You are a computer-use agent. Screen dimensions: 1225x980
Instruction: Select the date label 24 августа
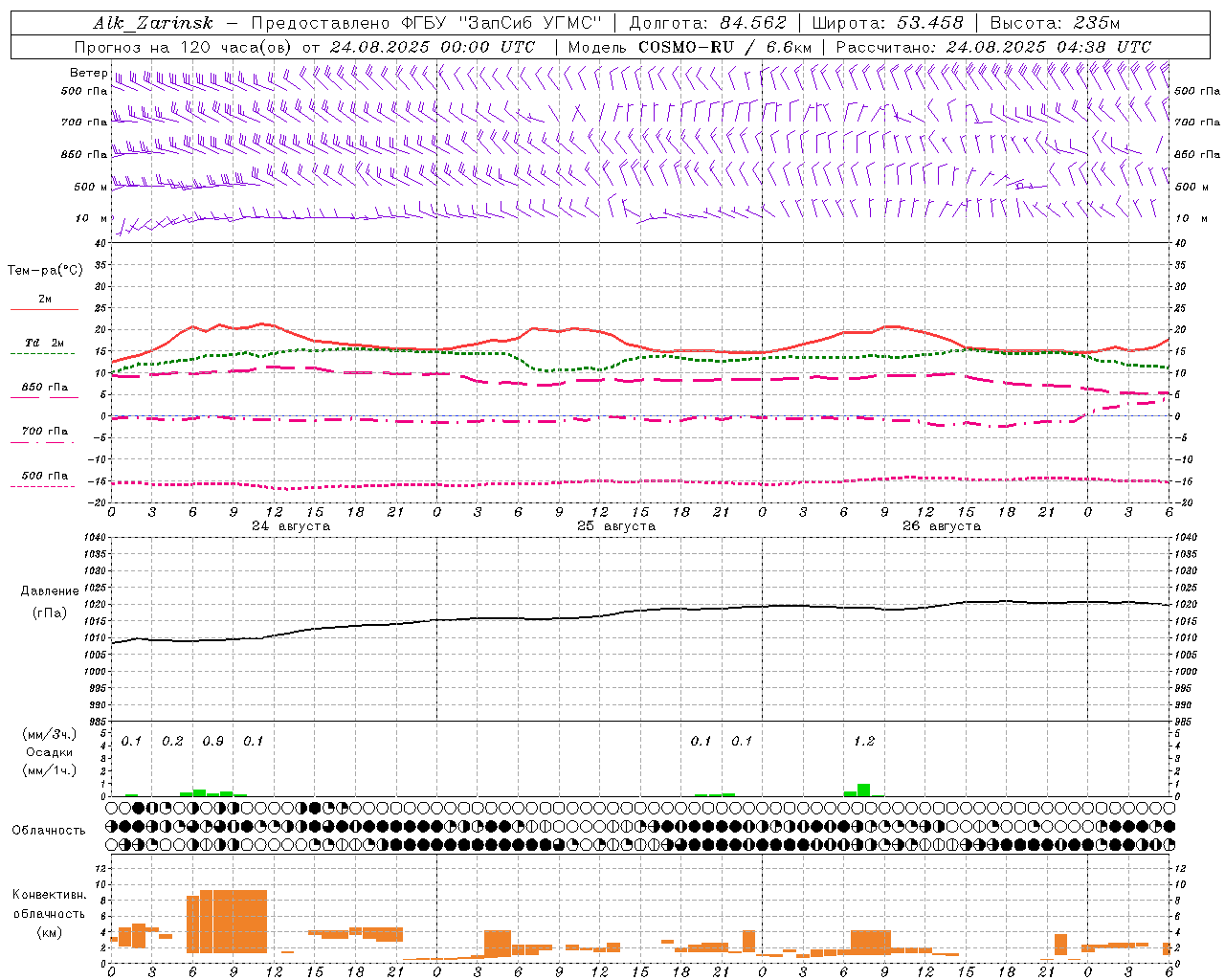291,526
